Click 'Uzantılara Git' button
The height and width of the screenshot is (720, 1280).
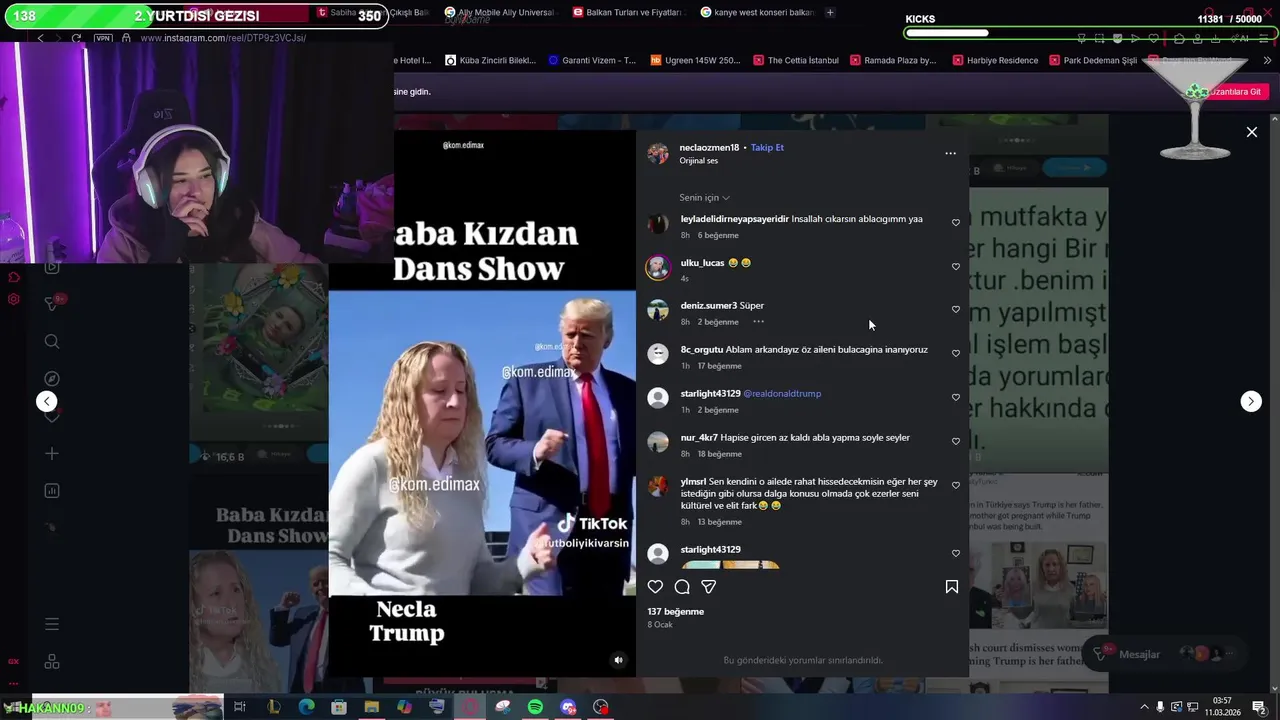click(1235, 92)
